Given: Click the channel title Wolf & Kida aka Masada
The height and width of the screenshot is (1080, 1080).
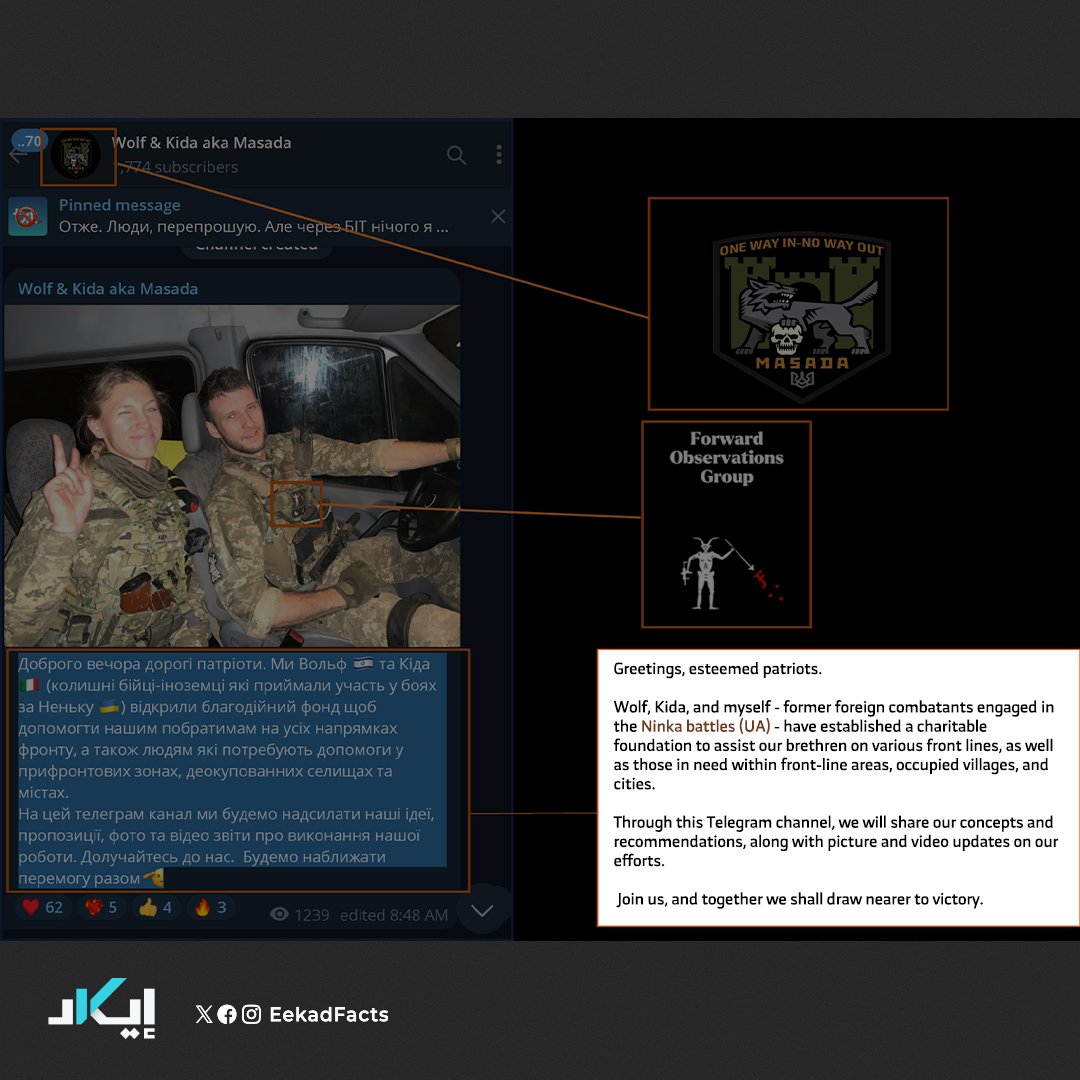Looking at the screenshot, I should [x=202, y=143].
